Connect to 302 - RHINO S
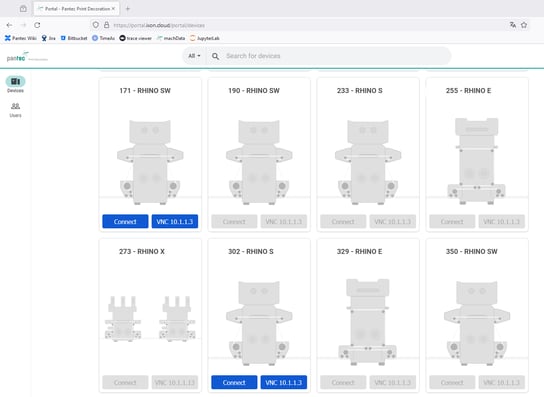 [x=234, y=382]
